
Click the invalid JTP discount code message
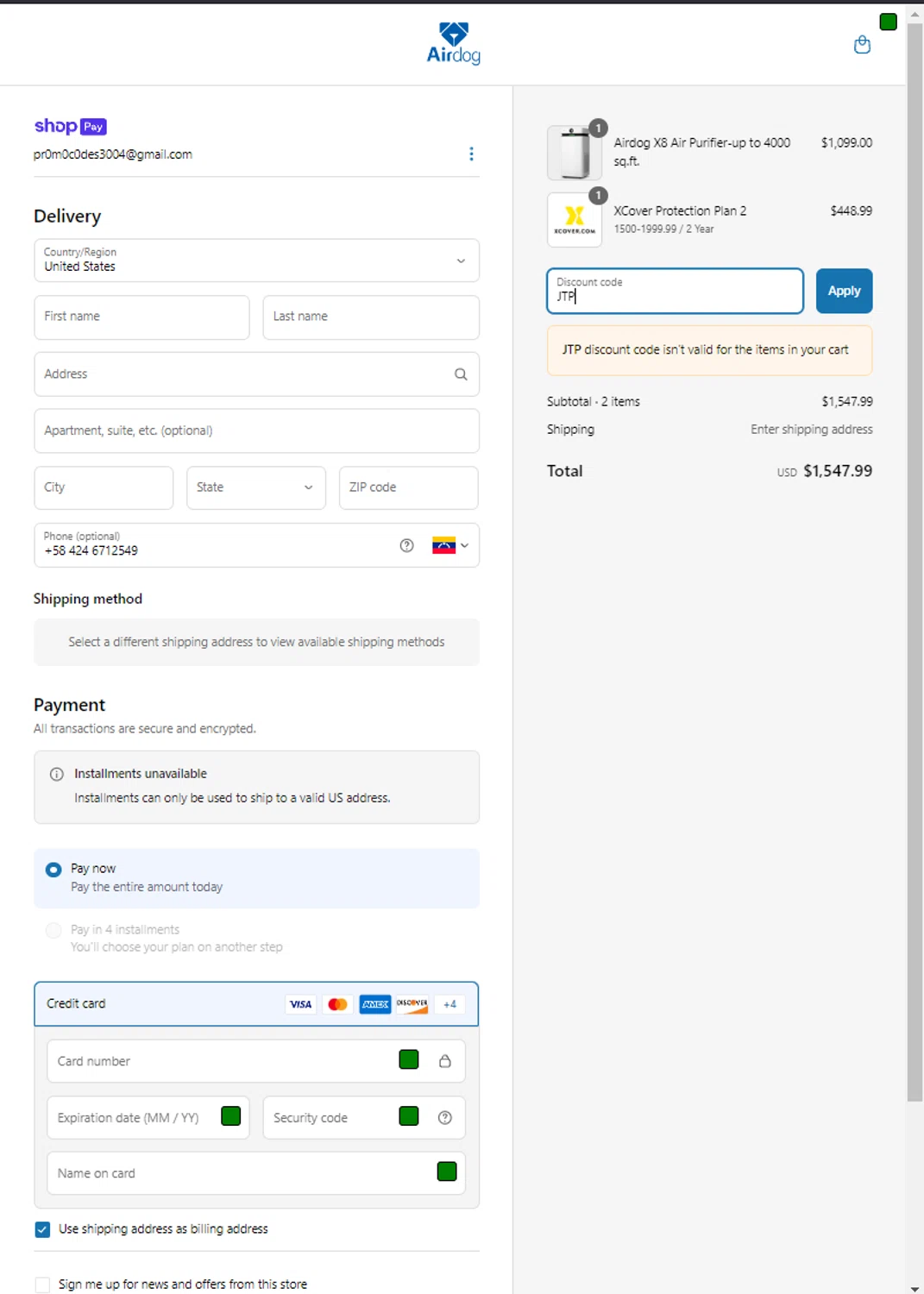point(709,350)
